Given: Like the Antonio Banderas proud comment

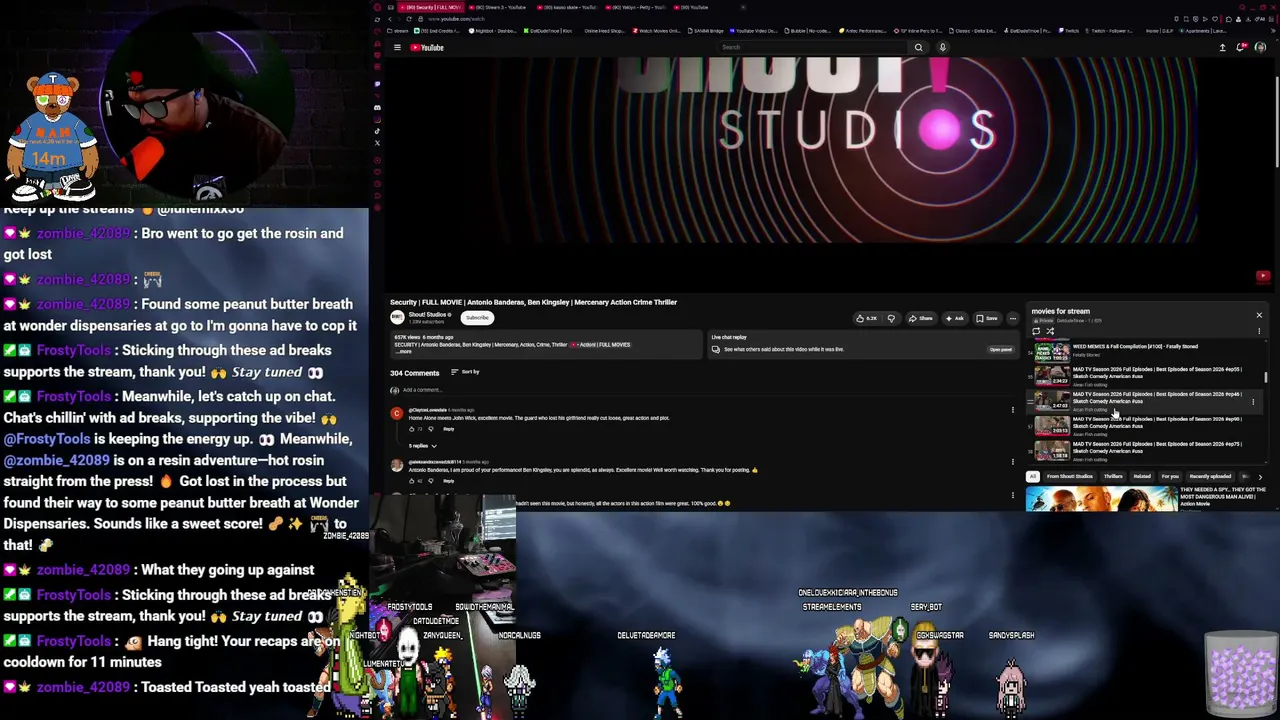Looking at the screenshot, I should [412, 481].
